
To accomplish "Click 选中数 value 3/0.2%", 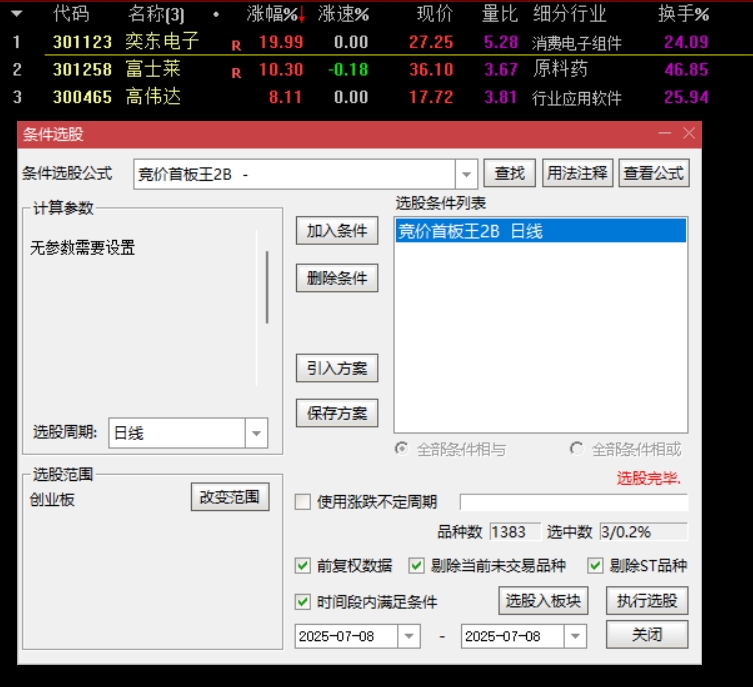I will (644, 532).
